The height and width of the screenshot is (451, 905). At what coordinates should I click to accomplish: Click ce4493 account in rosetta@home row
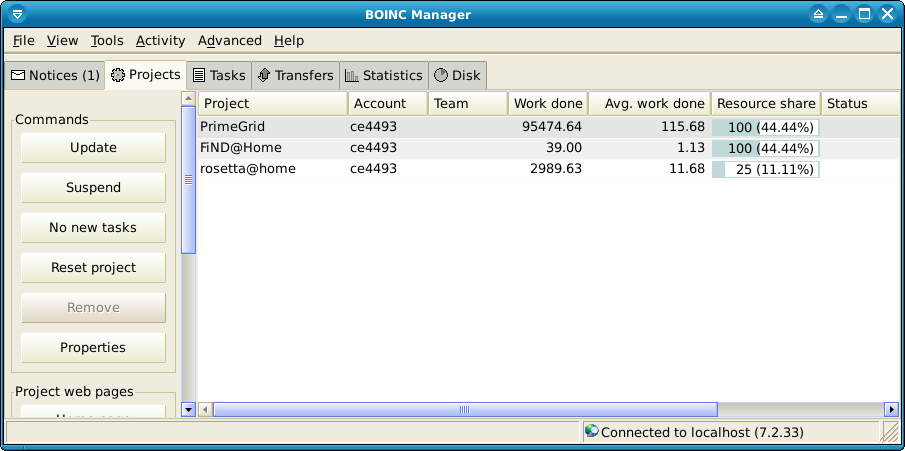pyautogui.click(x=373, y=169)
